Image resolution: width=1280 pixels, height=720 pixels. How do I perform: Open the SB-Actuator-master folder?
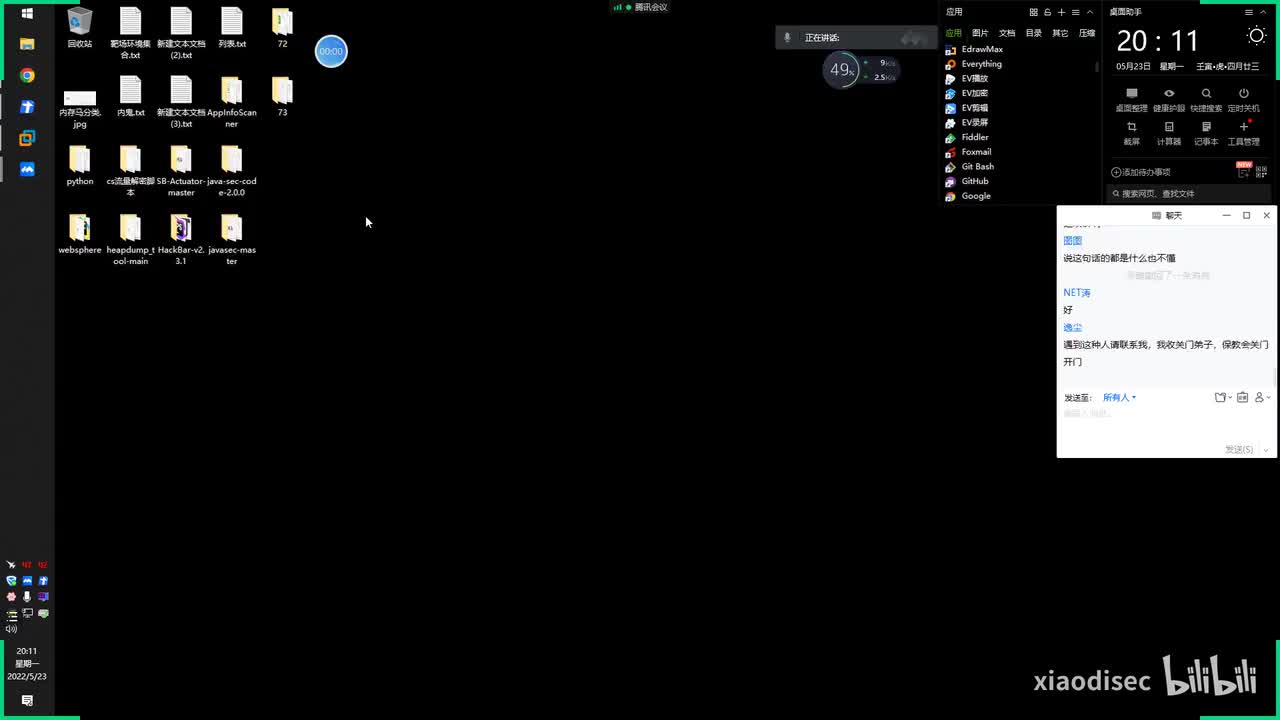(181, 171)
